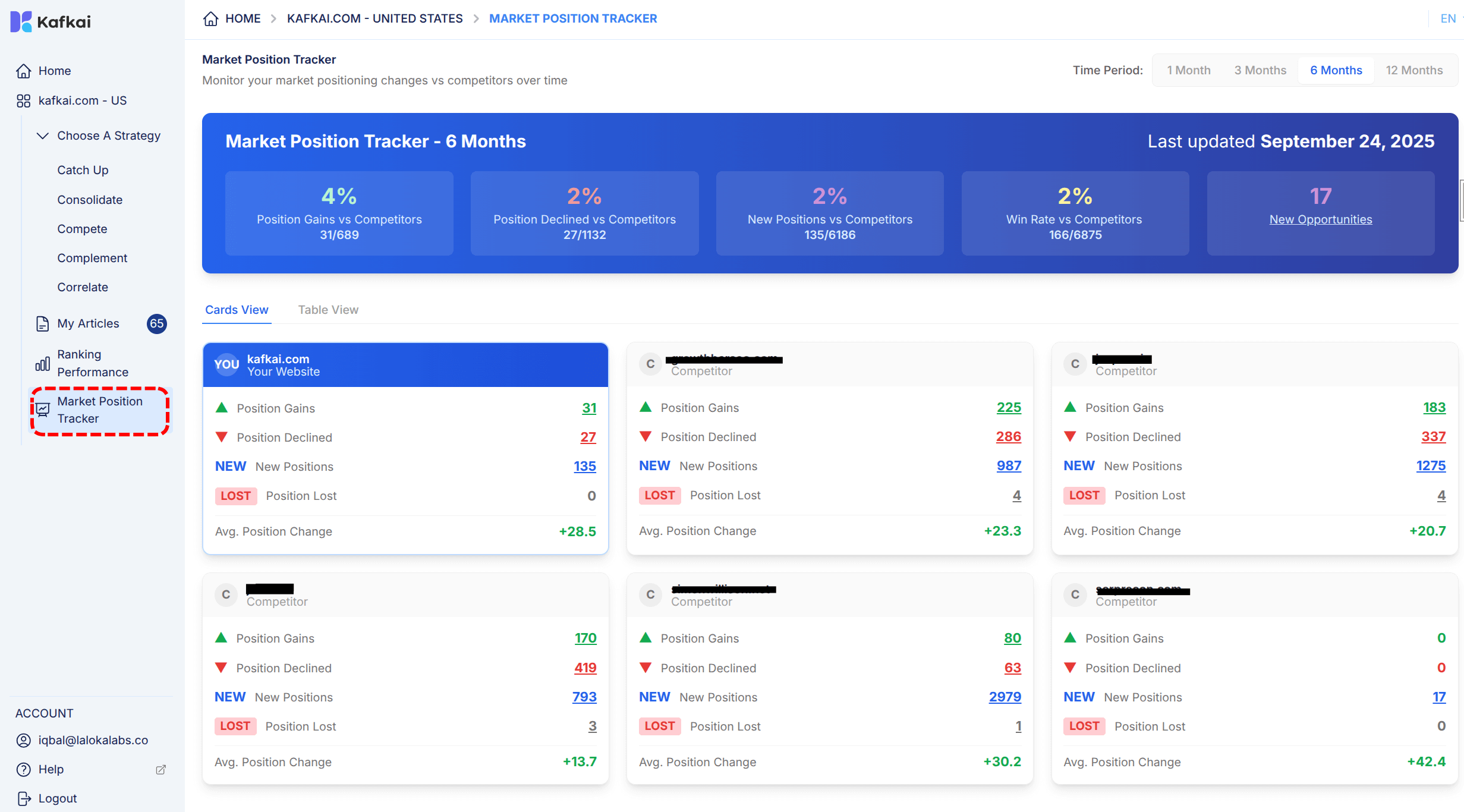Image resolution: width=1464 pixels, height=812 pixels.
Task: Click the Home house icon in sidebar
Action: (x=23, y=71)
